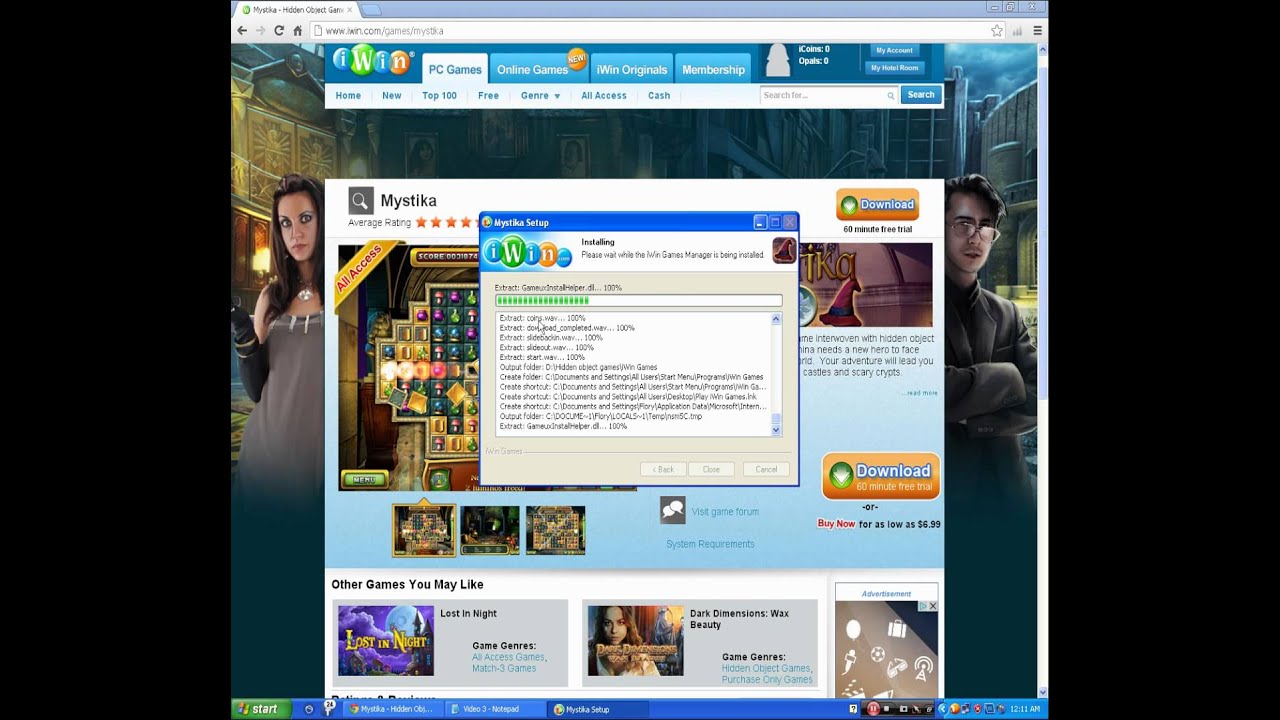Click the install log scroll down arrow
Screen dimensions: 1280x720
[x=775, y=430]
